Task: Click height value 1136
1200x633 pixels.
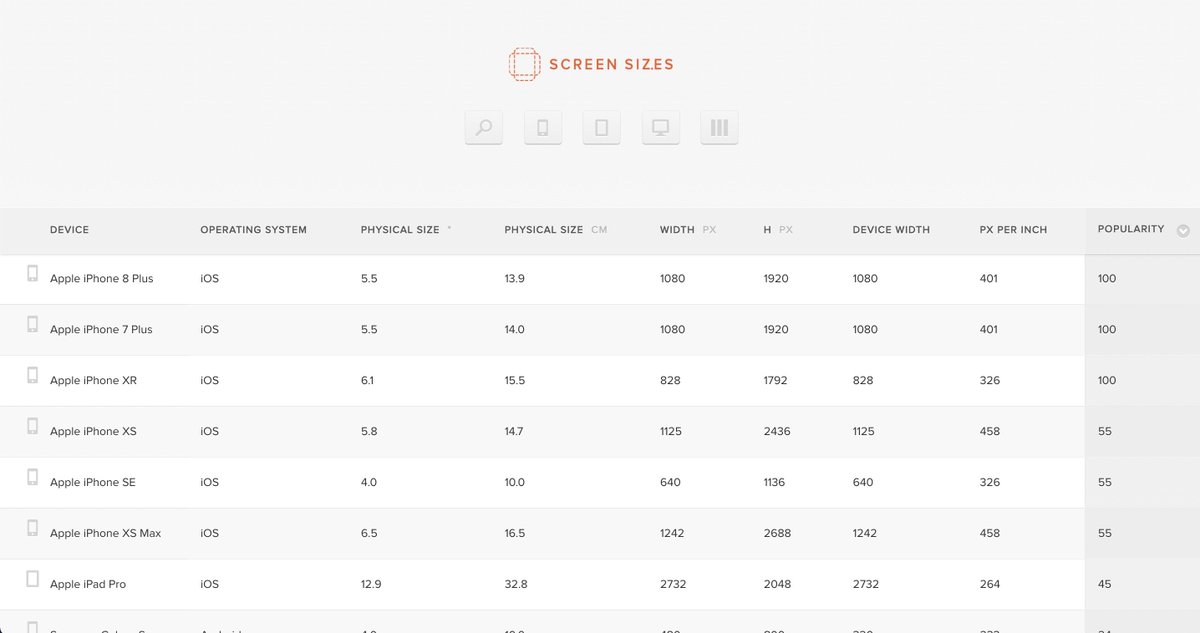Action: click(x=774, y=483)
